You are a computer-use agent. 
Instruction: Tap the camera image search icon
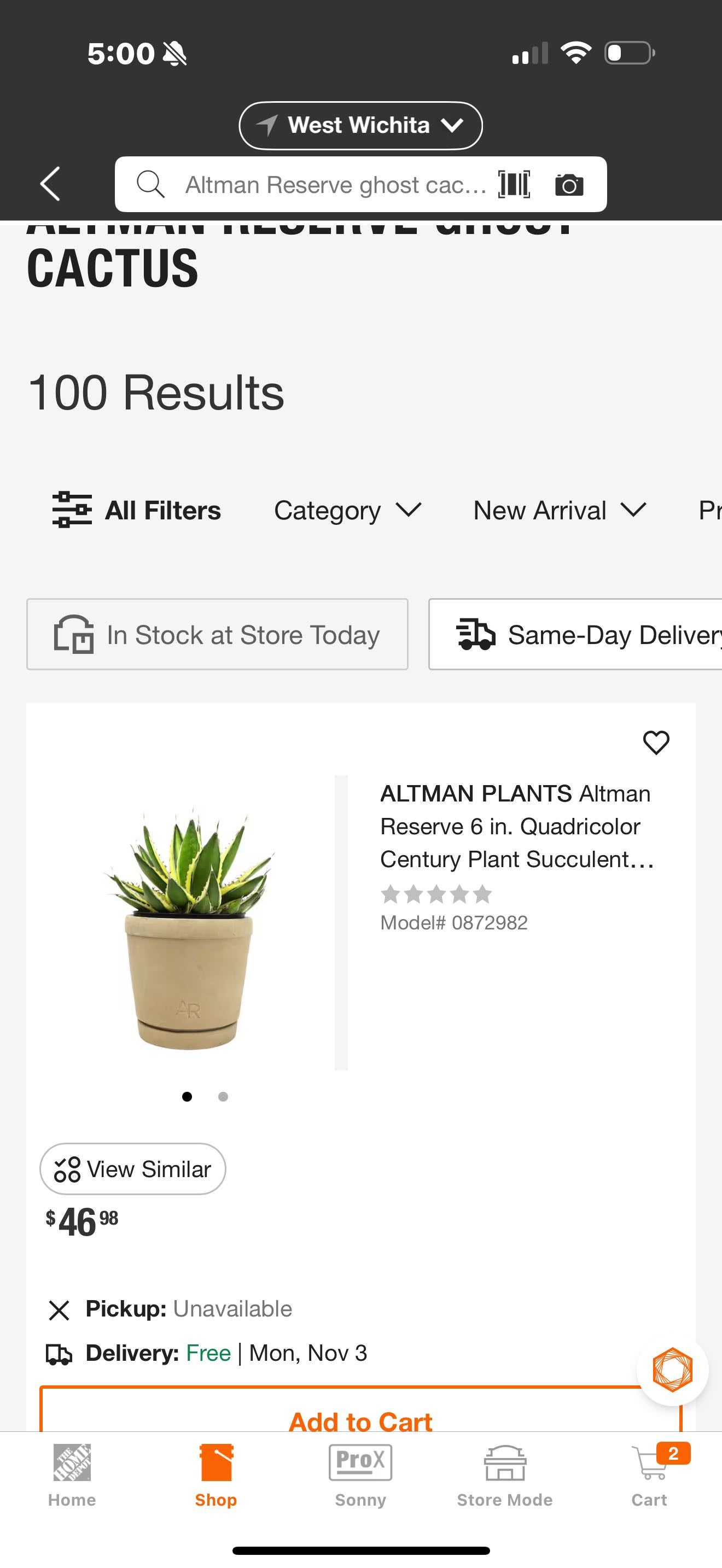[x=569, y=184]
